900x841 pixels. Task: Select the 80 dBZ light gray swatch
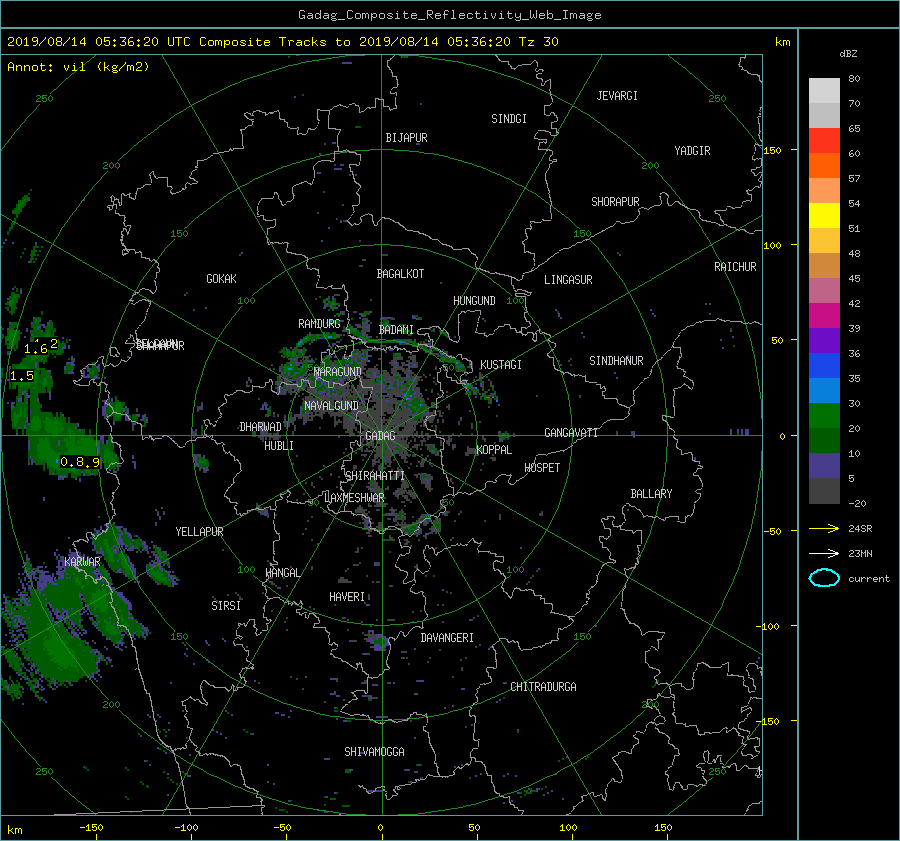[x=824, y=90]
